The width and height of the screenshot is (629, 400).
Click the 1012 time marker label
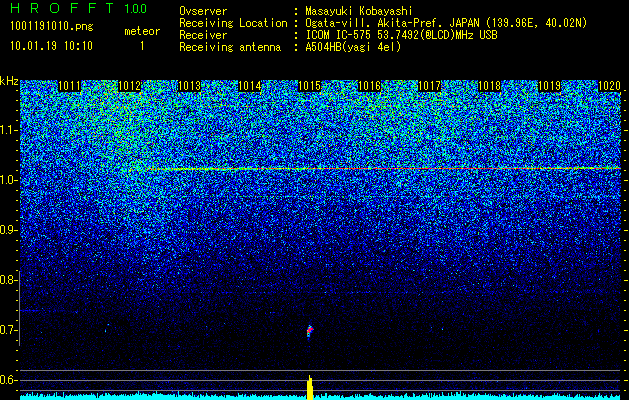pos(129,86)
